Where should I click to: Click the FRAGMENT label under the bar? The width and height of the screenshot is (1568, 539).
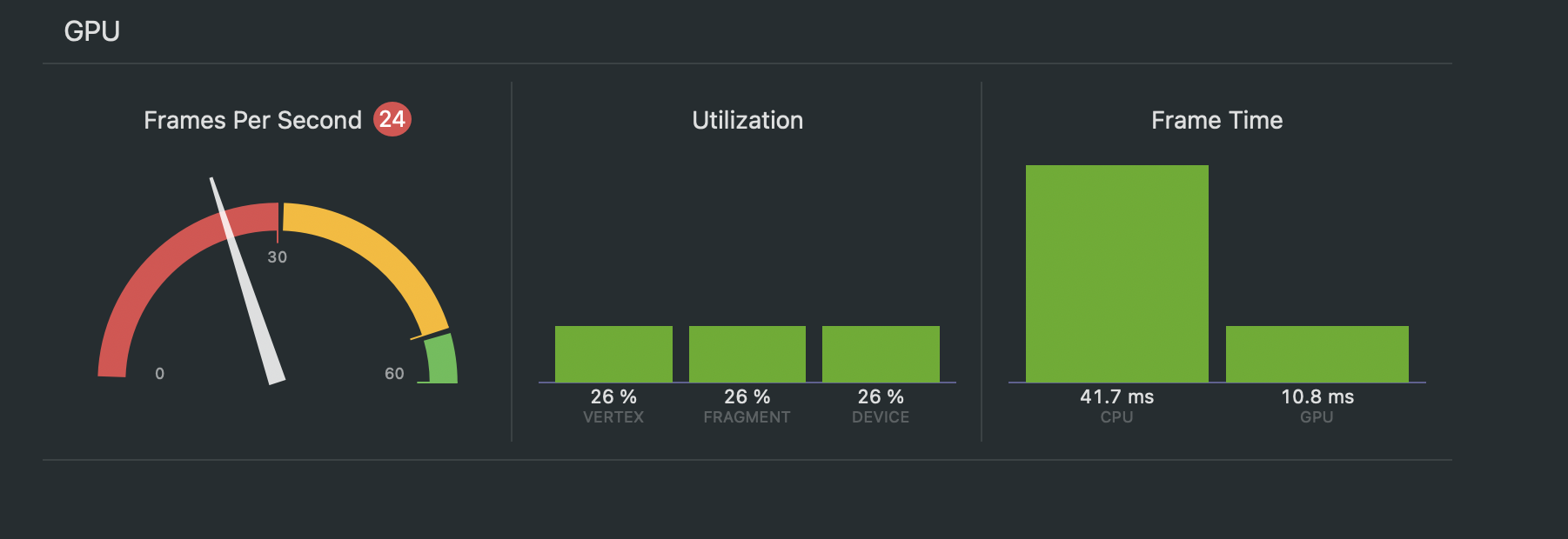[747, 417]
